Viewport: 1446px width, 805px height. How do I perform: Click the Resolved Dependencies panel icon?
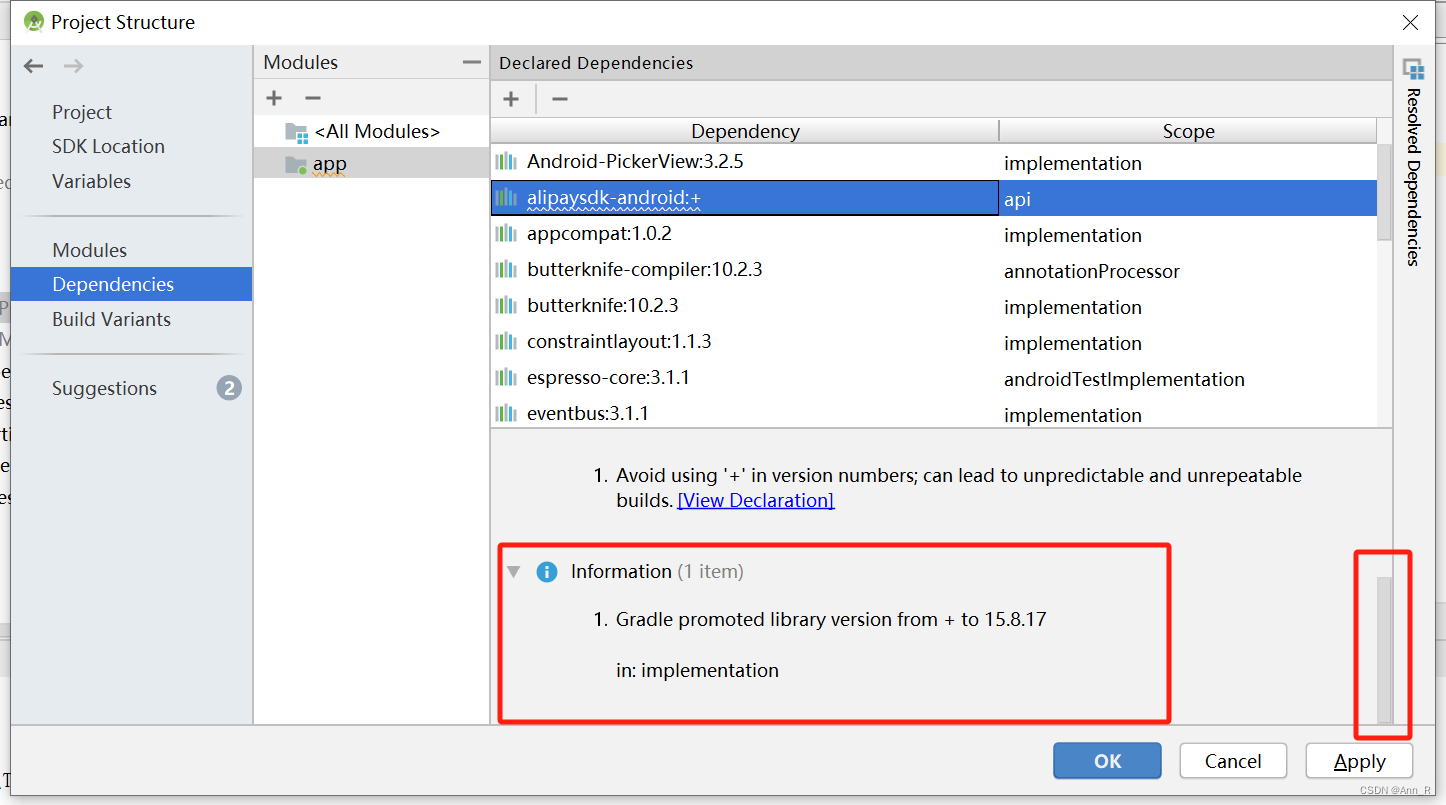click(x=1413, y=69)
